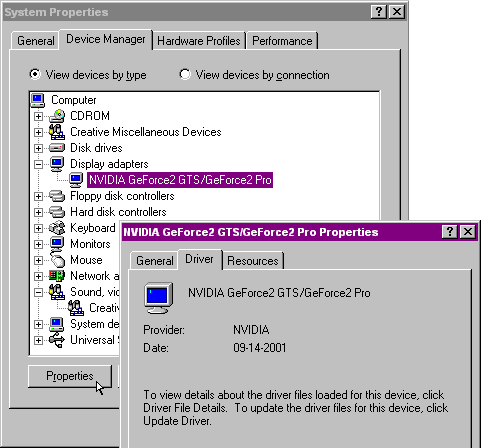Screen dimensions: 481x448
Task: Open the Performance tab
Action: pos(282,41)
